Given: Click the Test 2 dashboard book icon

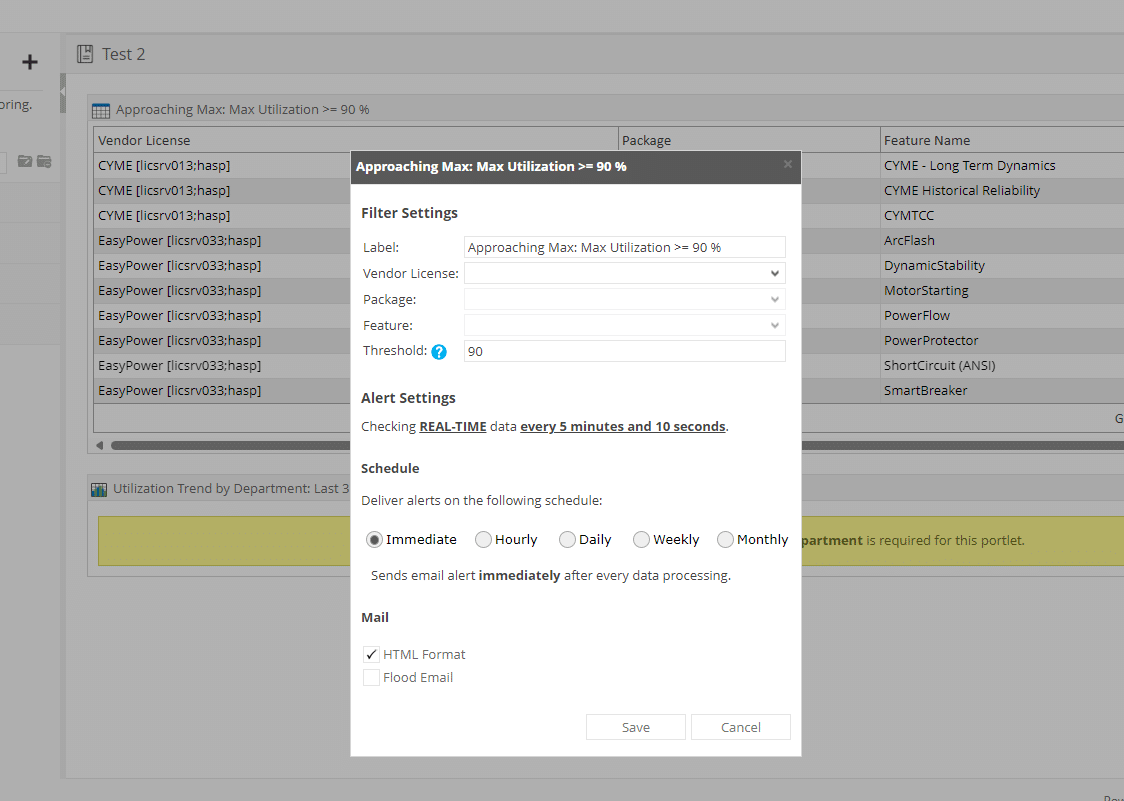Looking at the screenshot, I should pos(85,54).
